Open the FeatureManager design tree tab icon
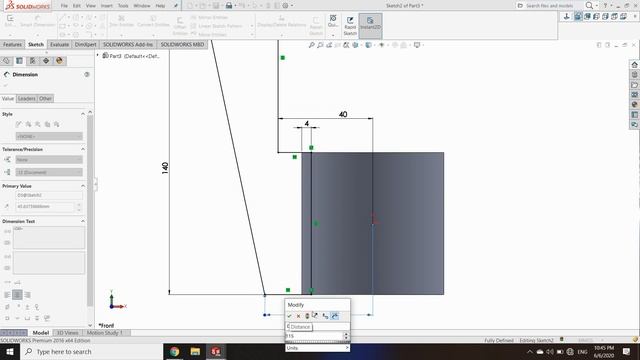 pos(6,61)
